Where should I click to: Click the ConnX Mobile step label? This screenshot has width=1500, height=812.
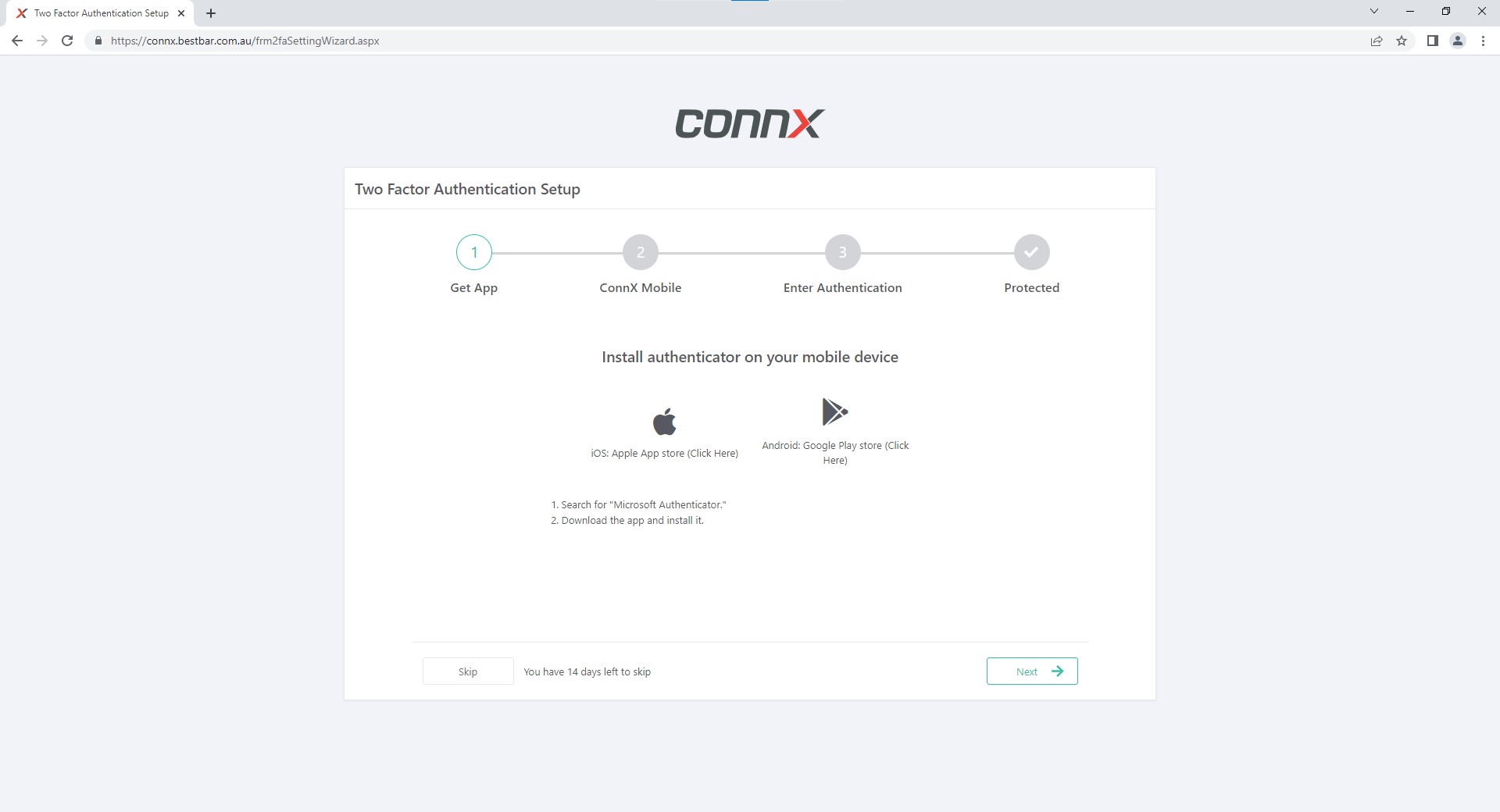tap(641, 288)
